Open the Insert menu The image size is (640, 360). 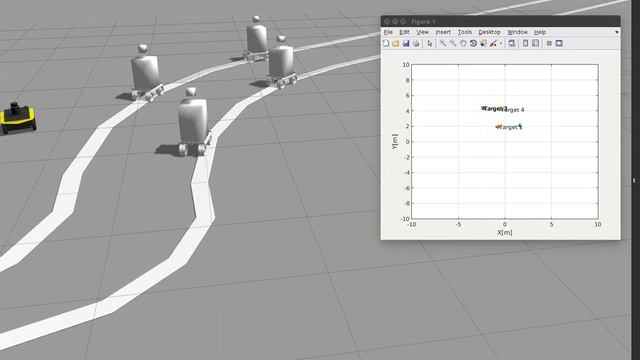pyautogui.click(x=443, y=32)
